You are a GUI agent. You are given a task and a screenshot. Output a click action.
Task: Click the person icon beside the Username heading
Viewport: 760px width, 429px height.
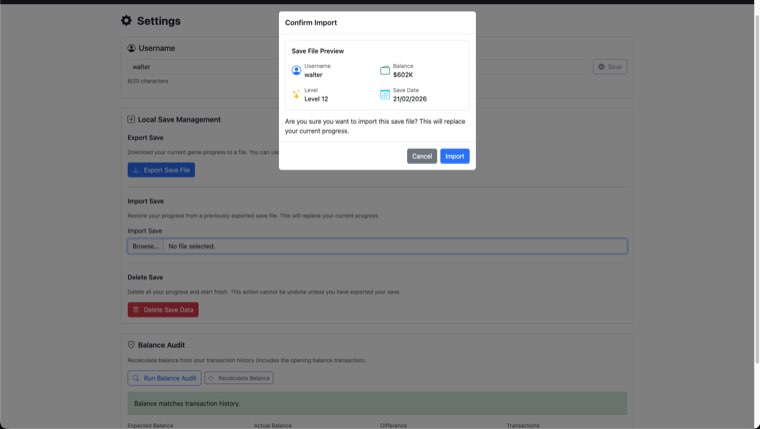pyautogui.click(x=132, y=48)
